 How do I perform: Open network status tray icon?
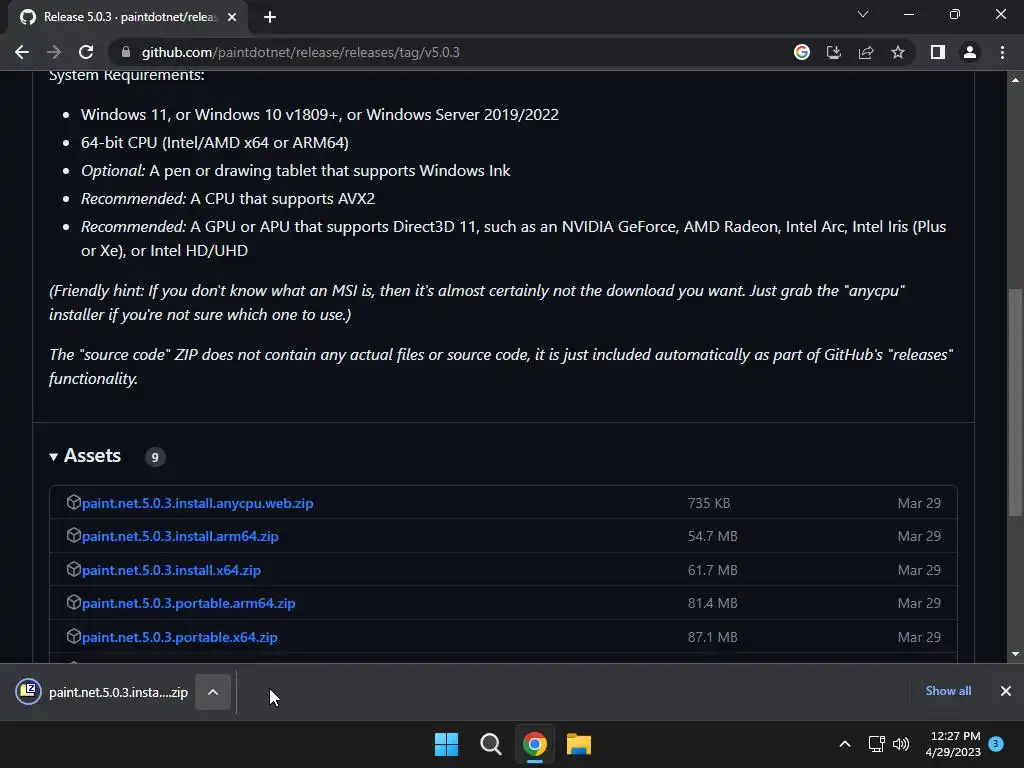coord(876,744)
